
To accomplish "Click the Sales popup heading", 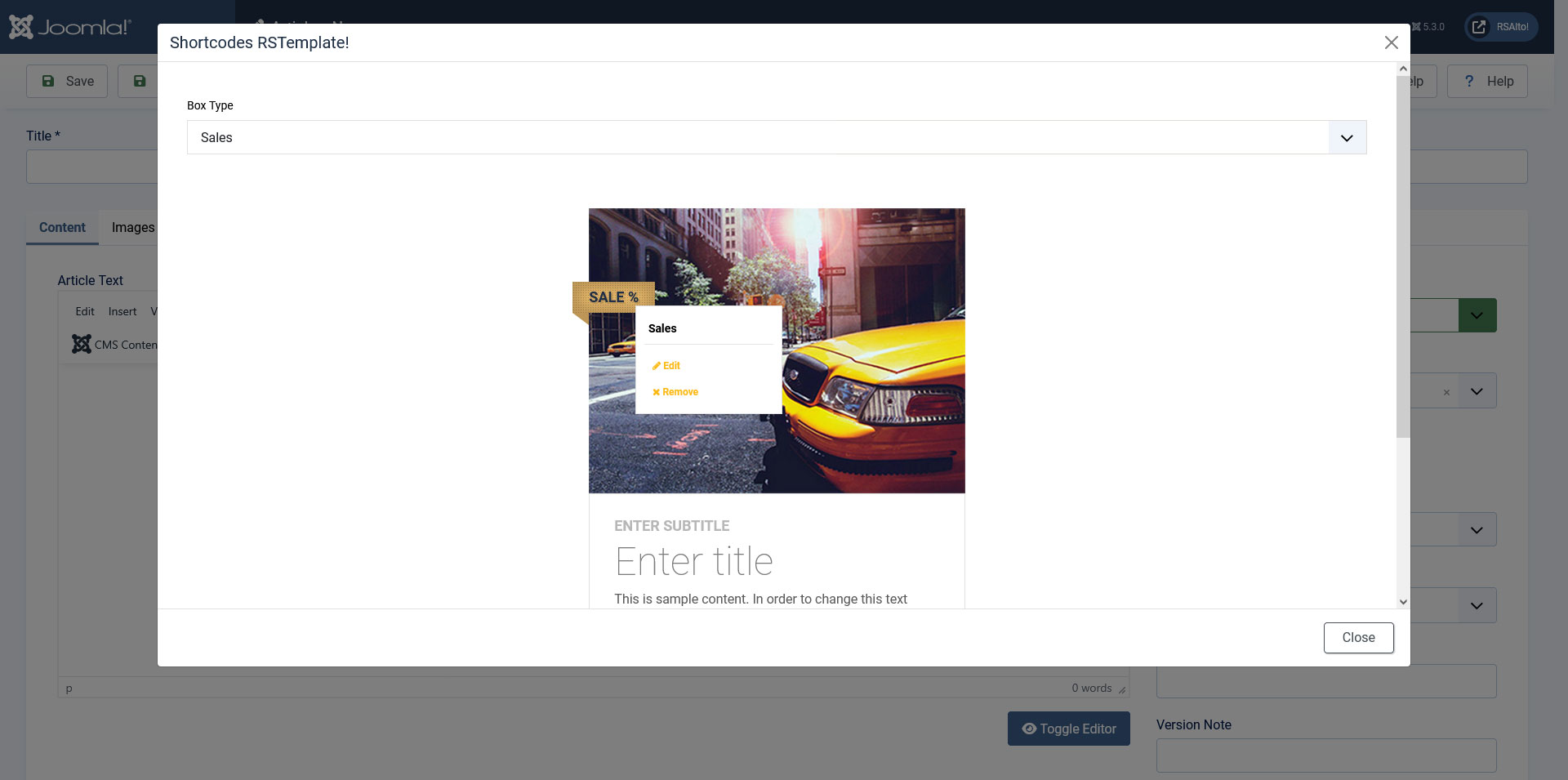I will click(662, 328).
